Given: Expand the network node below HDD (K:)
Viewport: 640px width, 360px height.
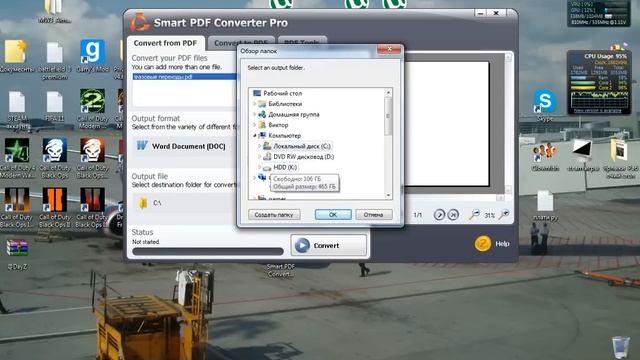Looking at the screenshot, I should pos(255,178).
